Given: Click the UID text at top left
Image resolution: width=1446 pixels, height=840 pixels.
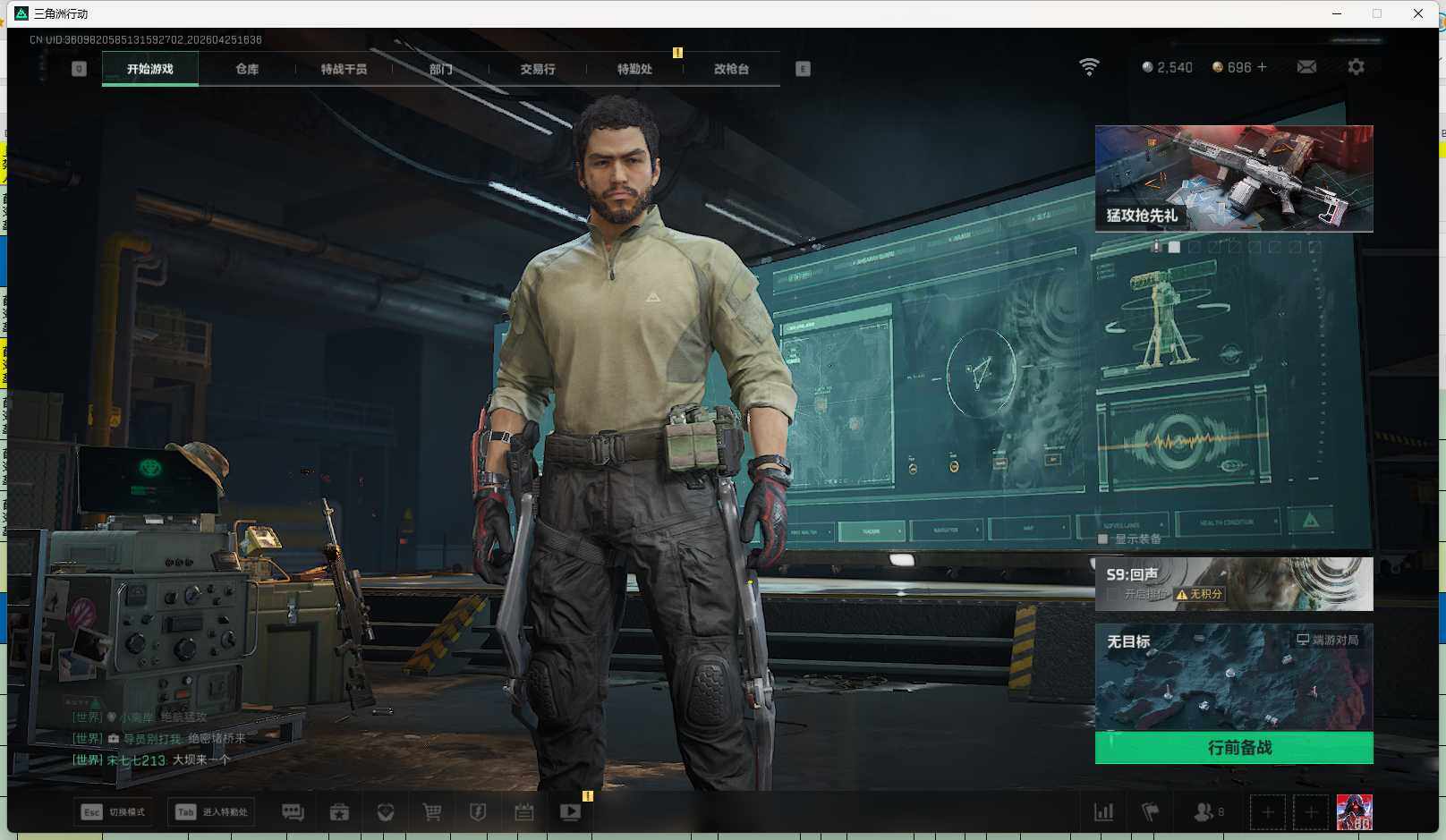Looking at the screenshot, I should point(146,40).
